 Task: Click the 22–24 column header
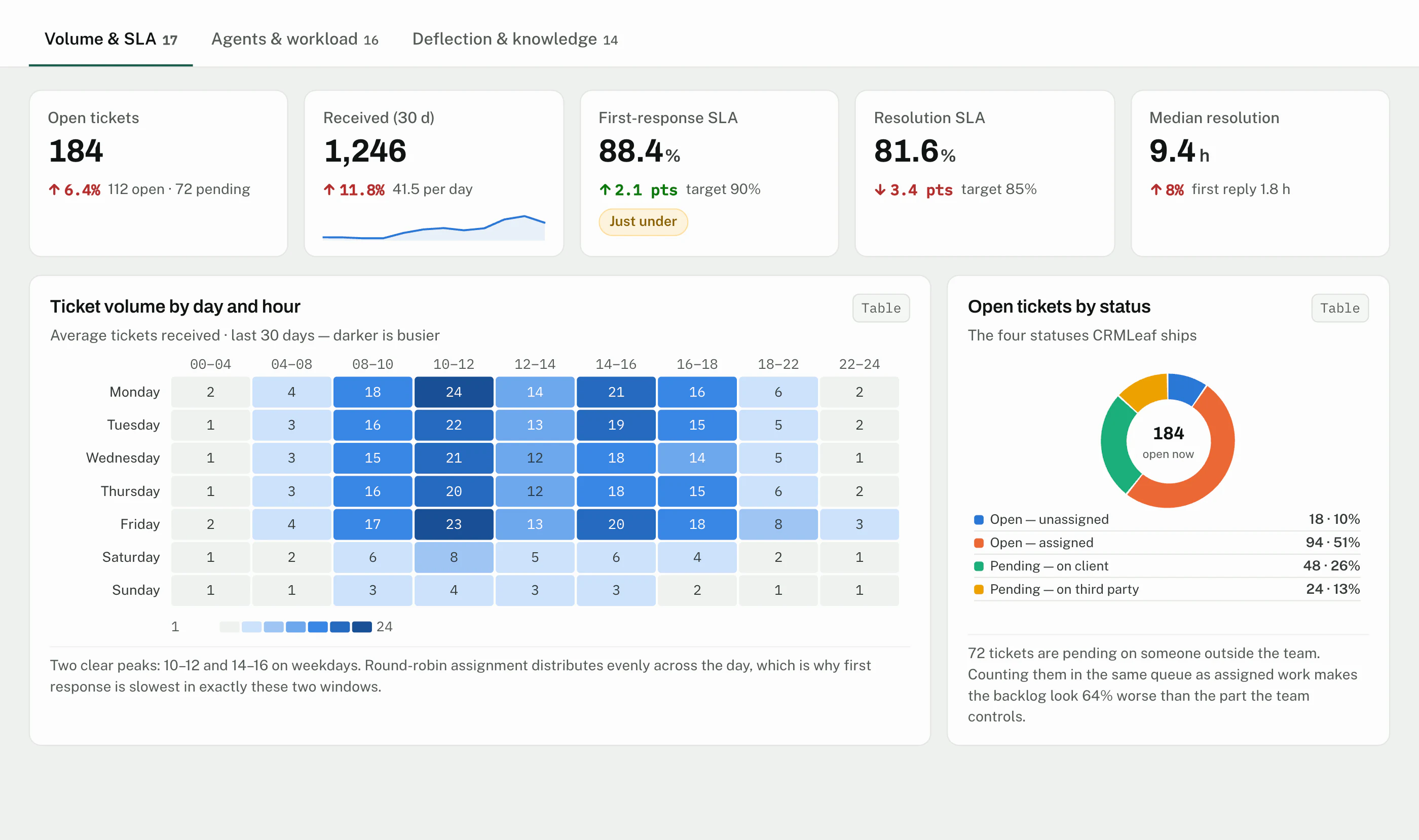[859, 364]
